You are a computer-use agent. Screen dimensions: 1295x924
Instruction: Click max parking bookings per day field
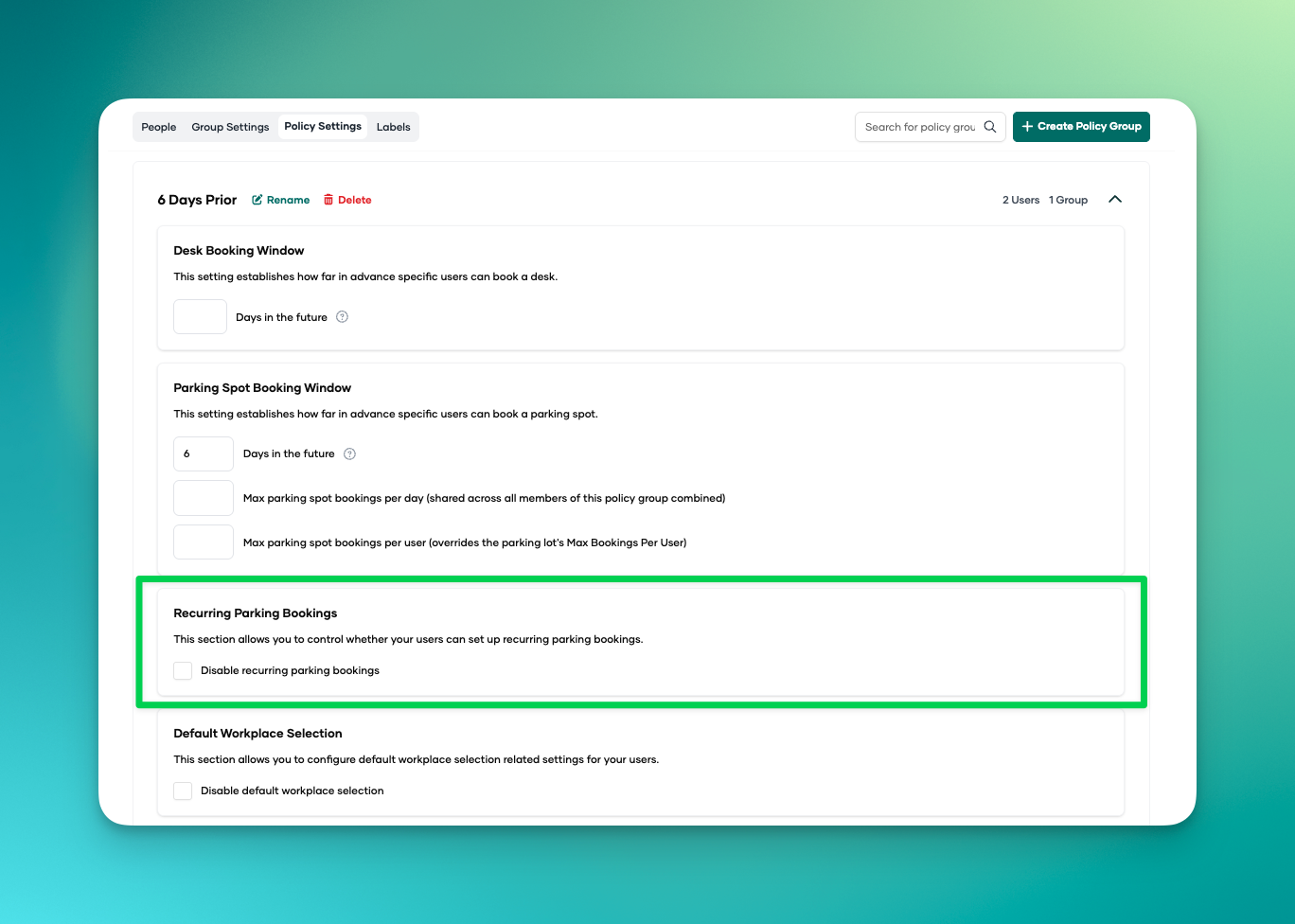click(204, 498)
